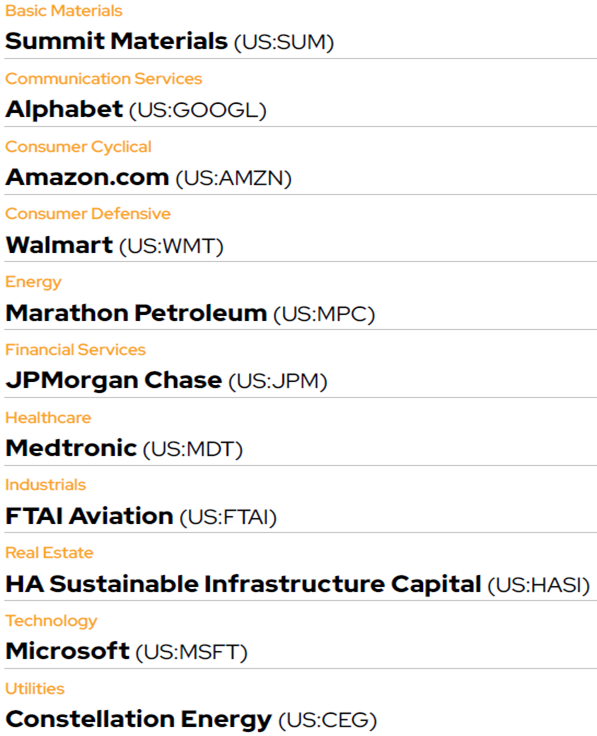Open the Medtronic listing
This screenshot has height=736, width=597.
pos(71,448)
